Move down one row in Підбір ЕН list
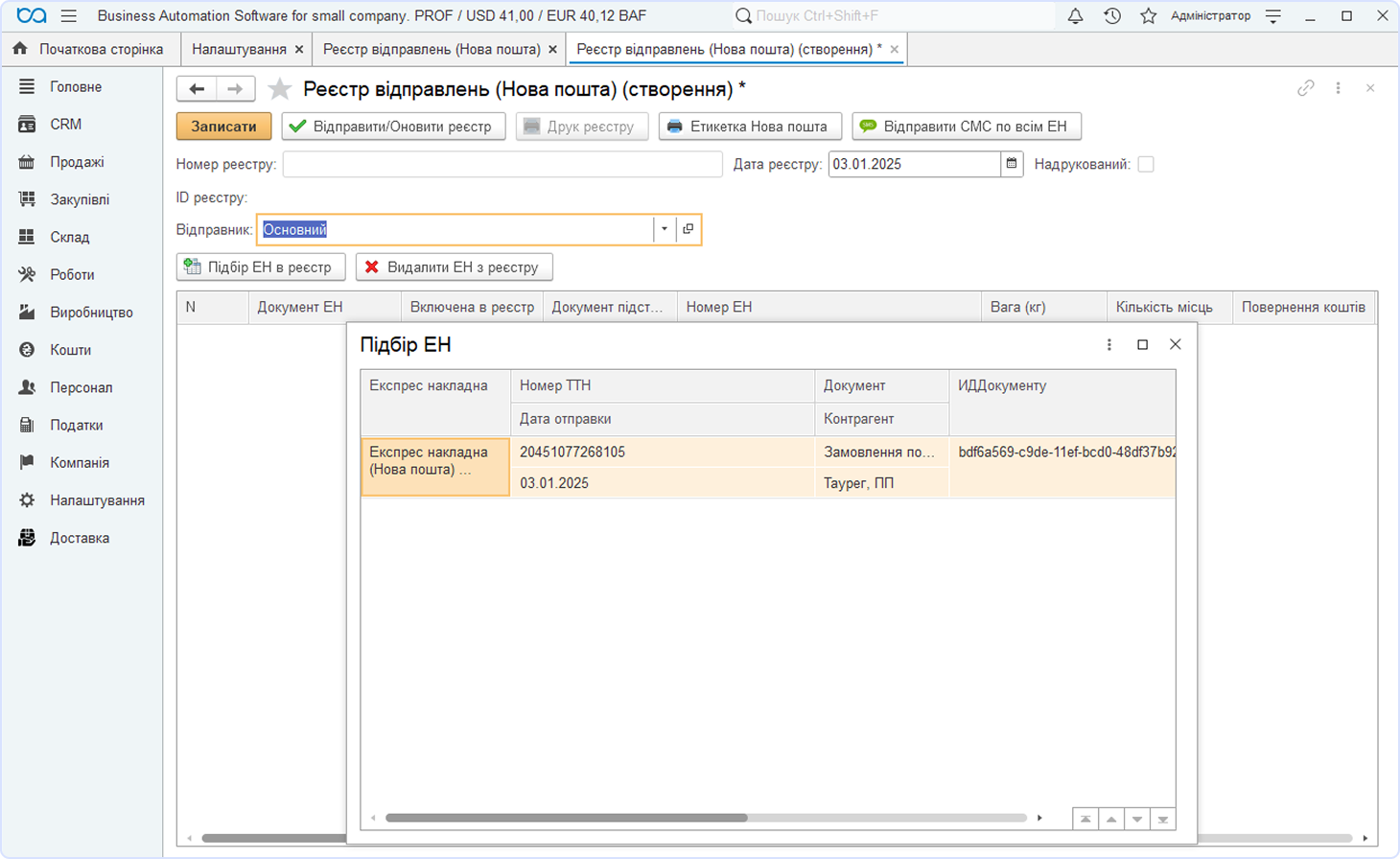Image resolution: width=1400 pixels, height=859 pixels. coord(1137,819)
